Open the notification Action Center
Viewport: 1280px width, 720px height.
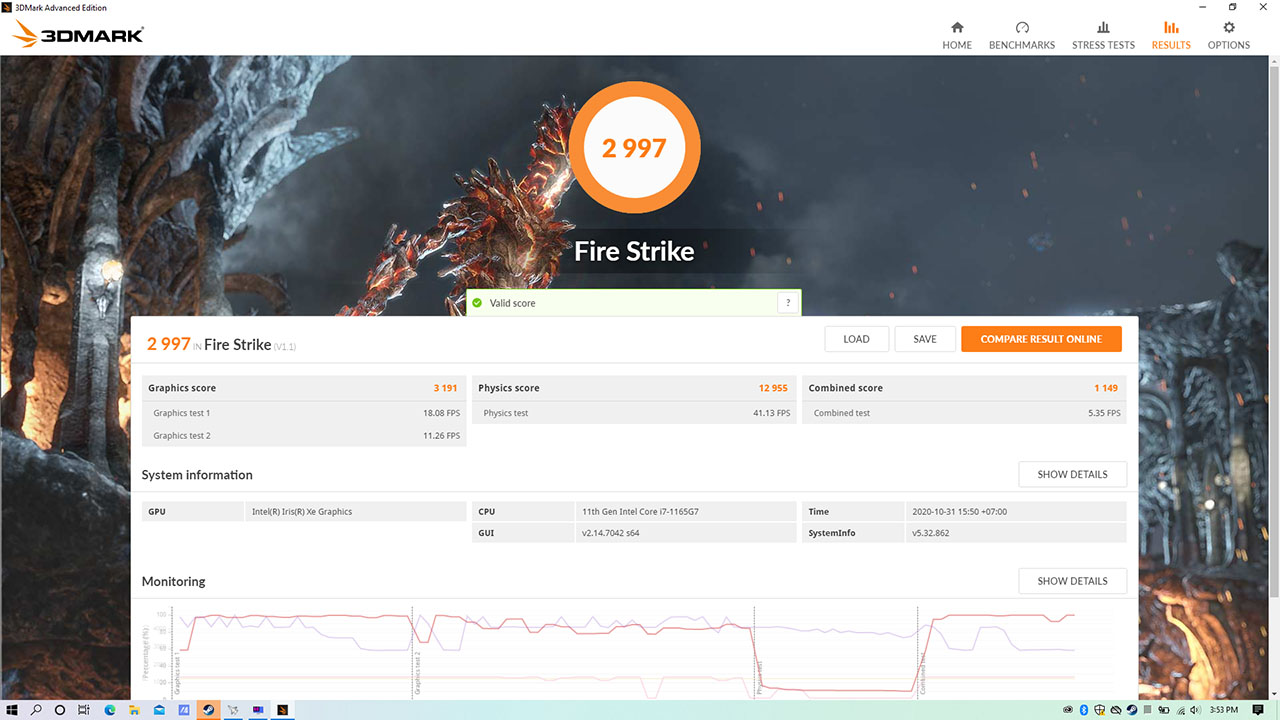pos(1257,710)
